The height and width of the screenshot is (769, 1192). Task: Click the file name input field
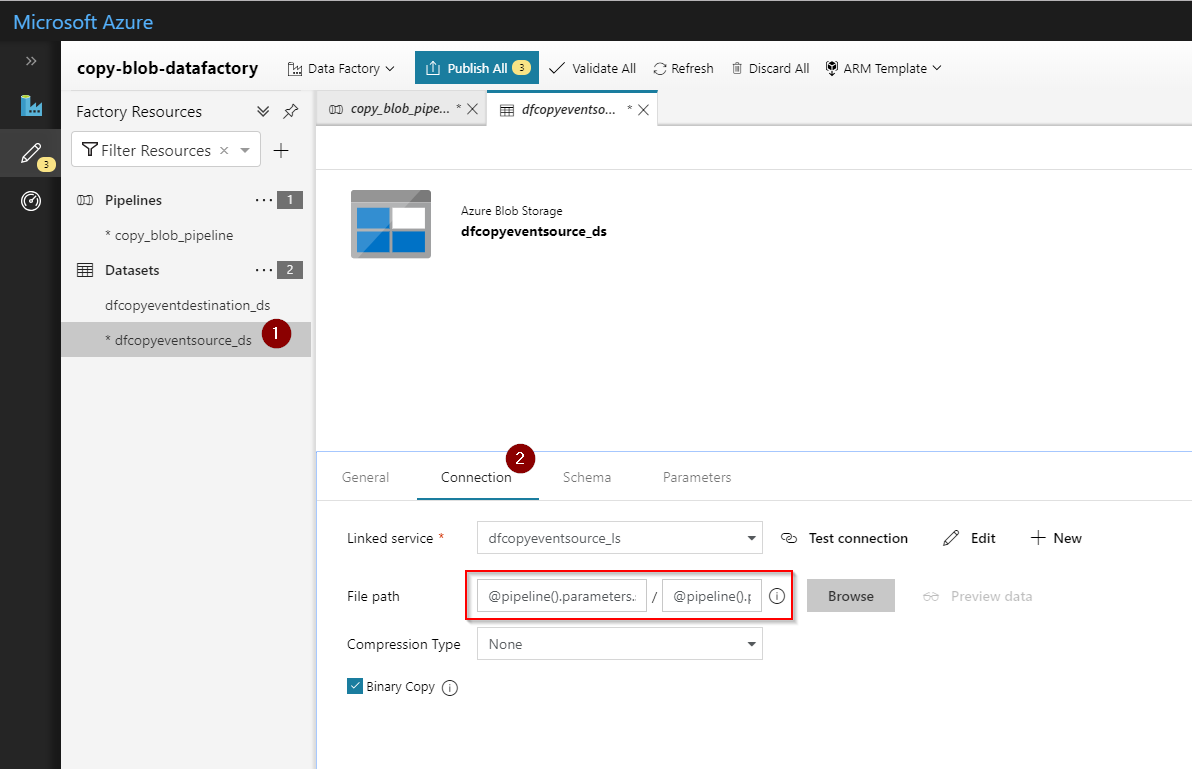pyautogui.click(x=712, y=596)
